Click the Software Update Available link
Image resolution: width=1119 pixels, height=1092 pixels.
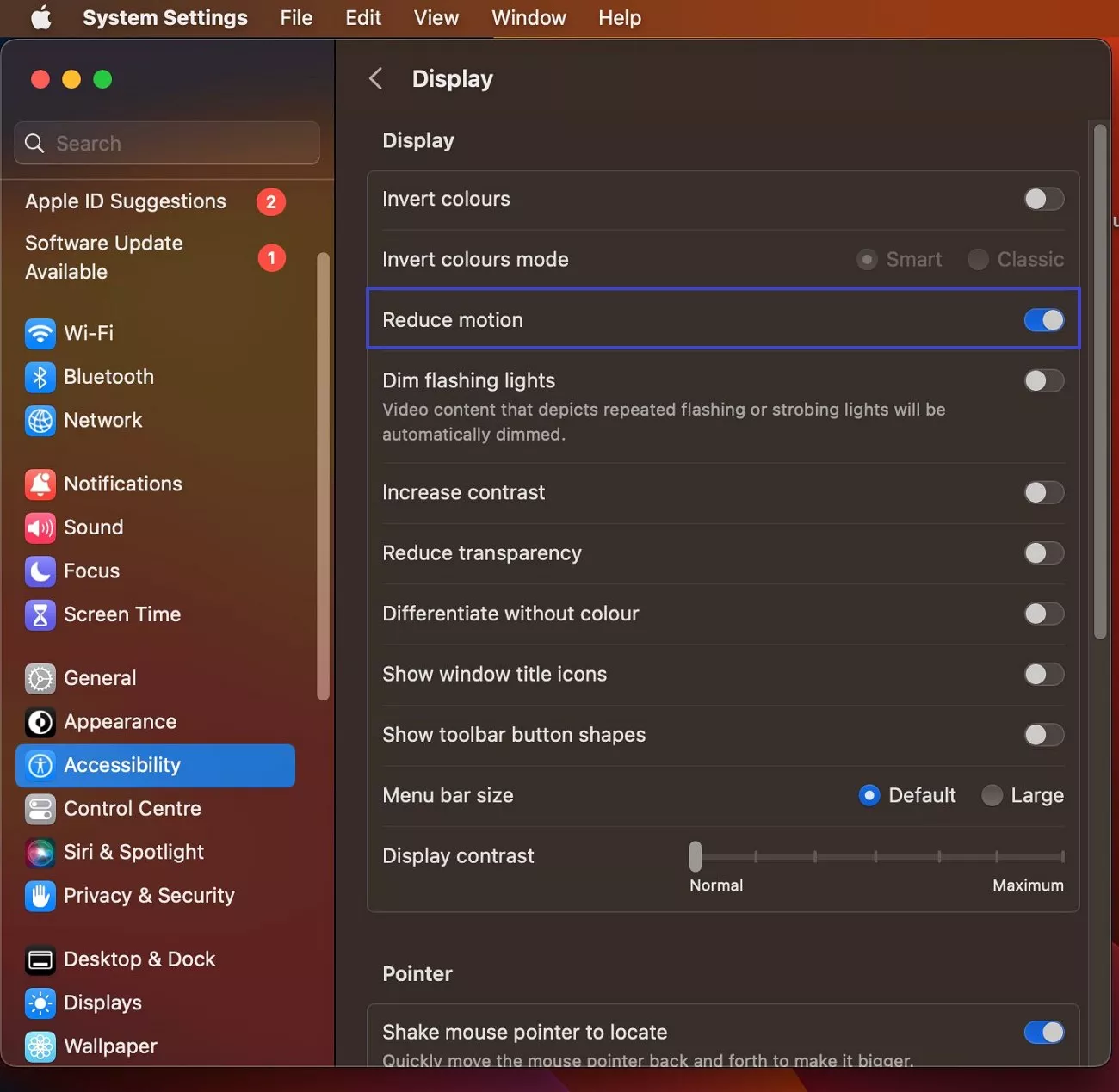click(103, 257)
